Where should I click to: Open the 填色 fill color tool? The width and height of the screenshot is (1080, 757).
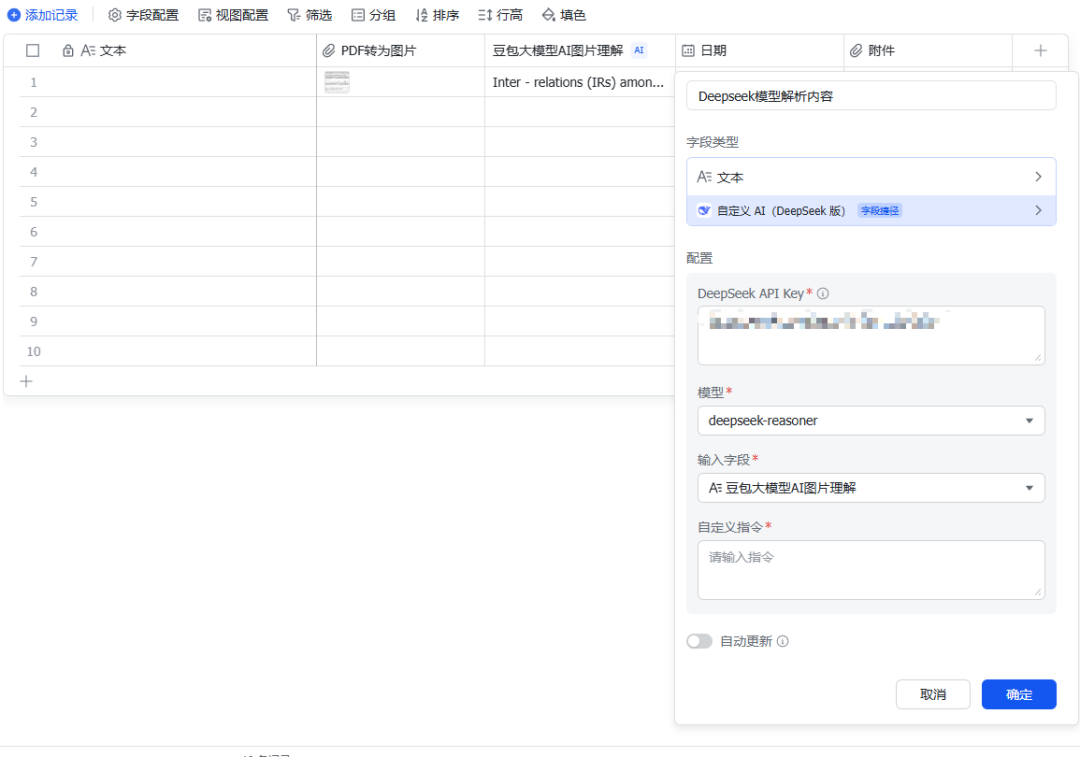click(563, 14)
